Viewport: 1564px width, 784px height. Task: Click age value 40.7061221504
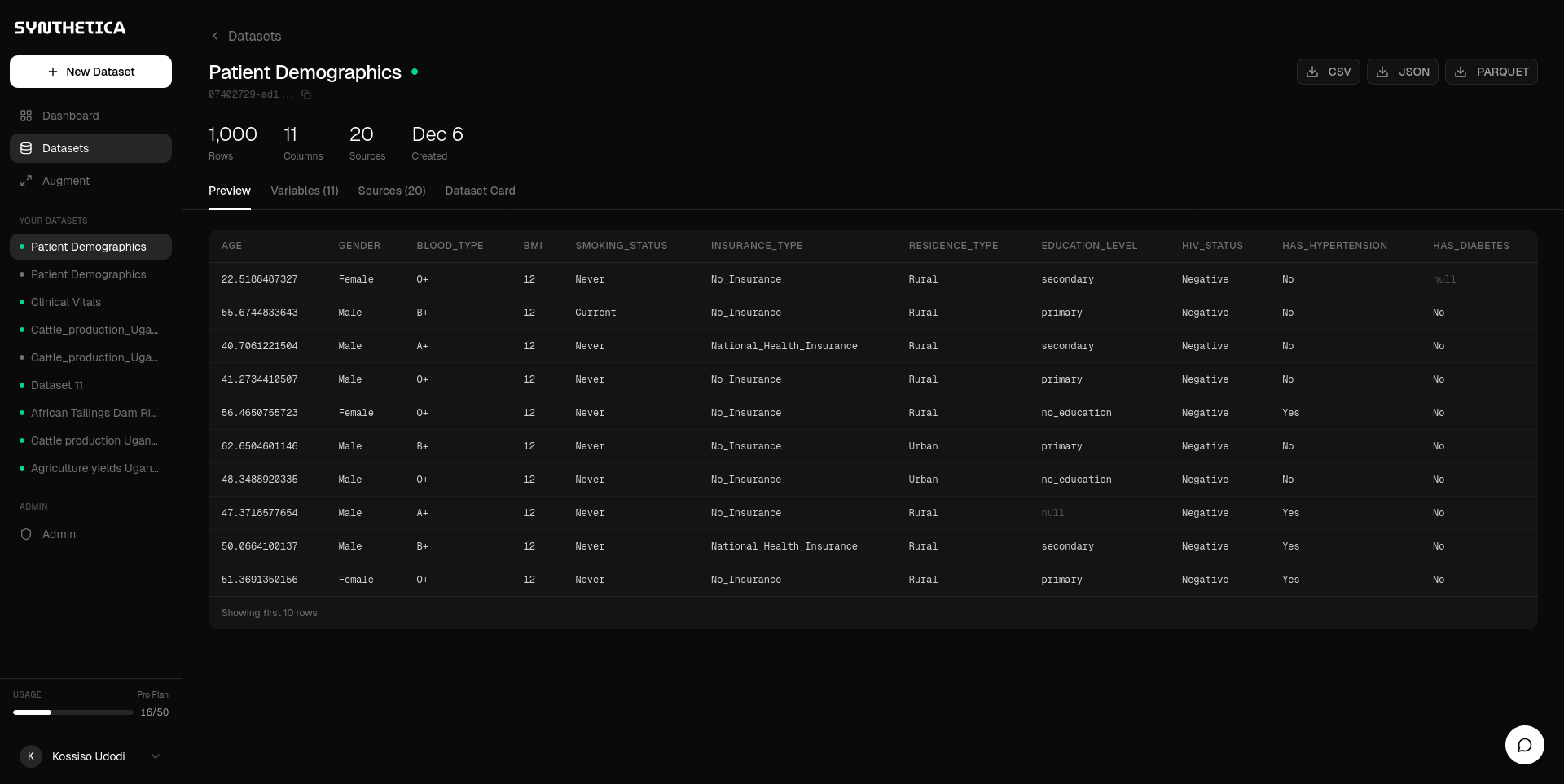point(260,346)
